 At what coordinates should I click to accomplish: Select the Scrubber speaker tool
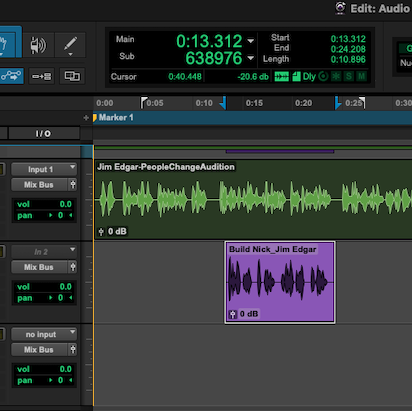click(x=39, y=45)
